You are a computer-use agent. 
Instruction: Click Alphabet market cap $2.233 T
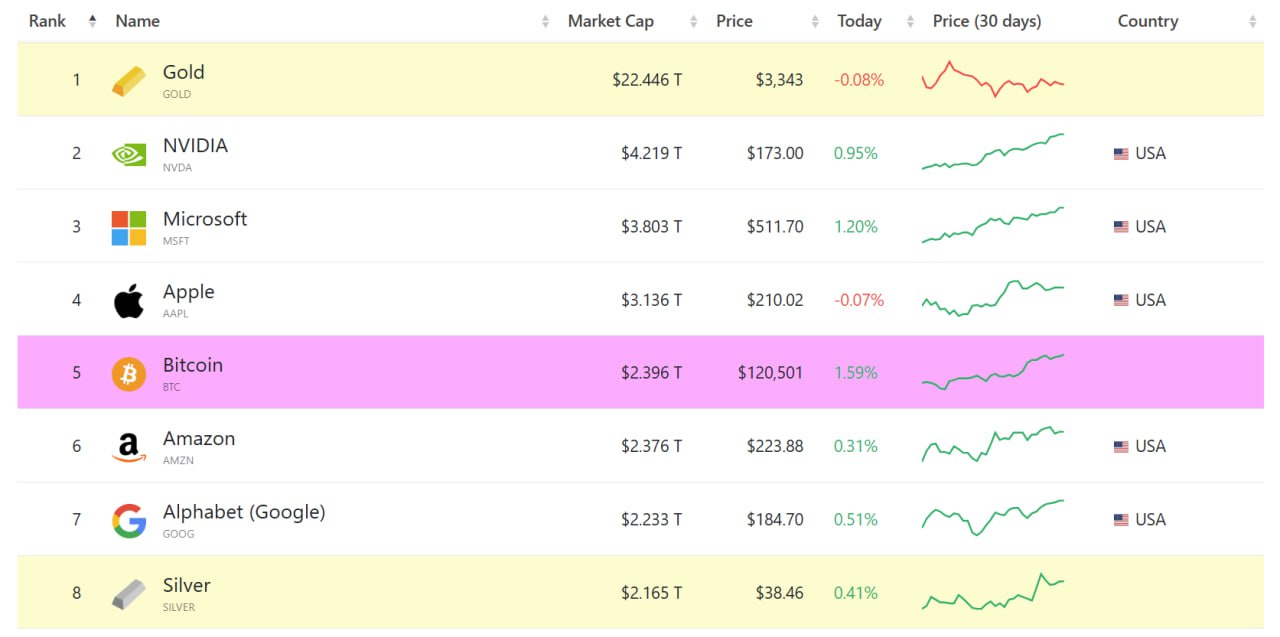(x=651, y=520)
